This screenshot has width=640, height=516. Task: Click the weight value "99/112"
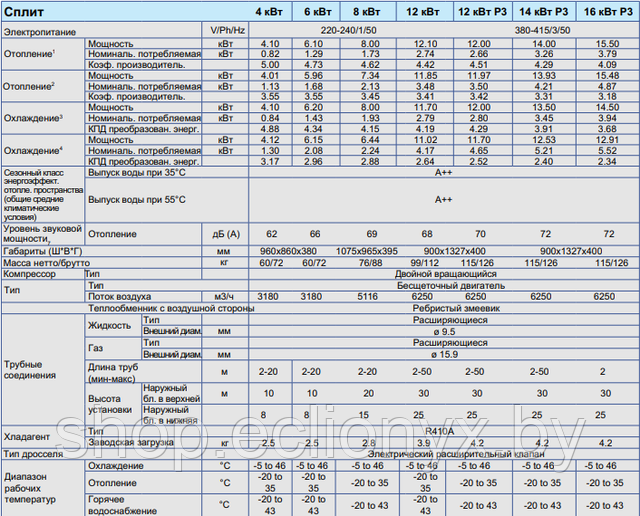424,263
